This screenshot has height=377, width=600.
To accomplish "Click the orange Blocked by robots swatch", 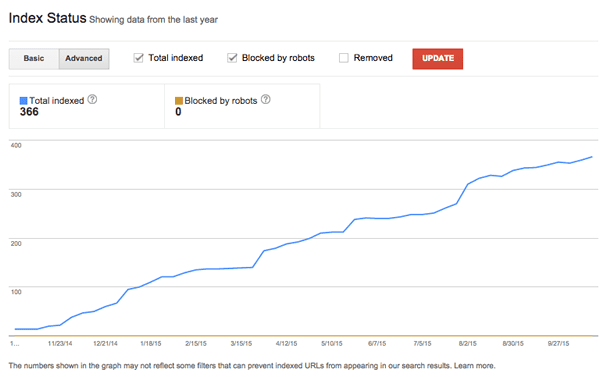I will [x=179, y=101].
